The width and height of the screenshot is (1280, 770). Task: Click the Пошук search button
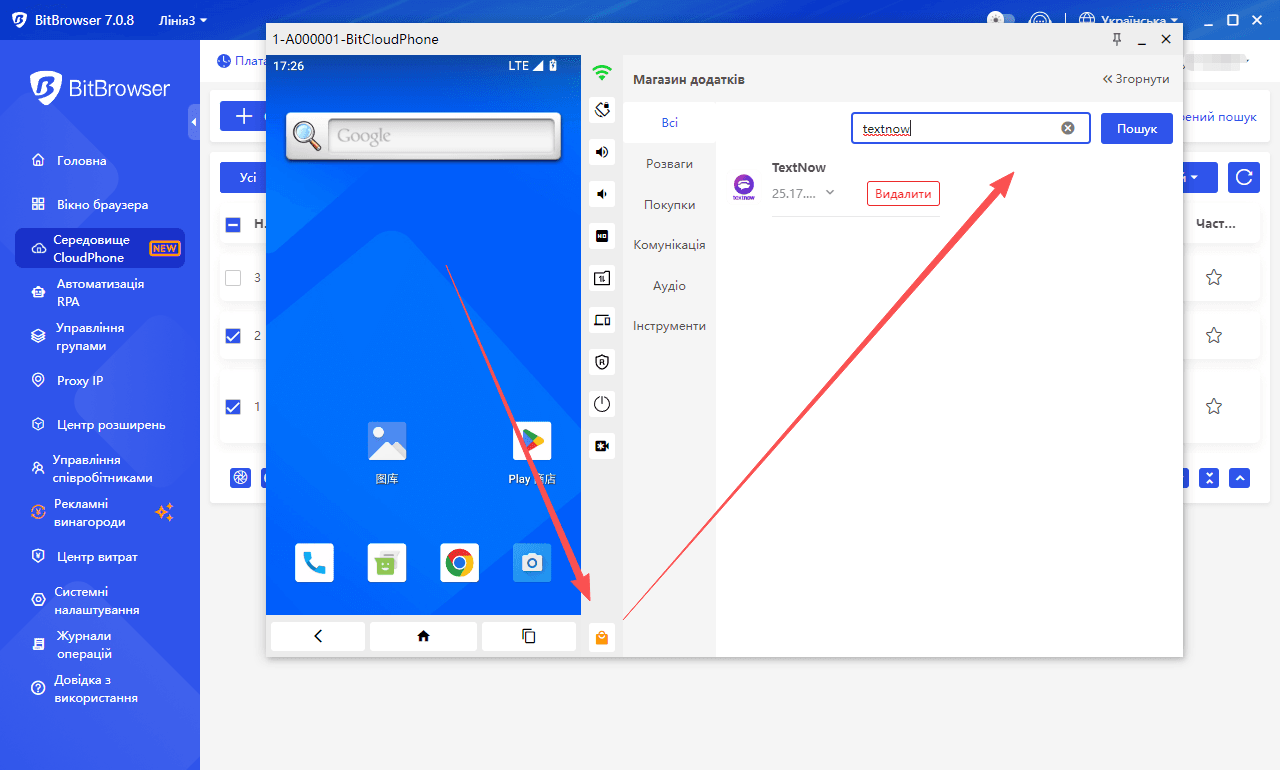[1136, 129]
